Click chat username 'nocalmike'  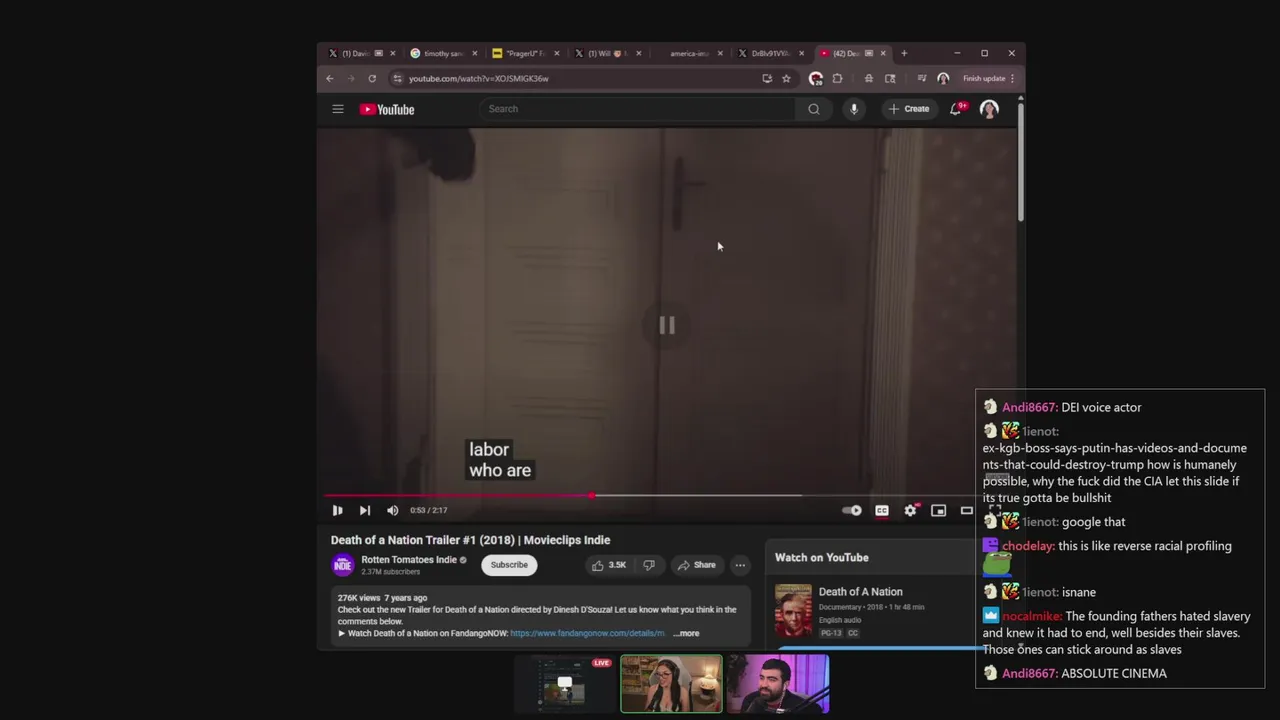(x=1032, y=616)
